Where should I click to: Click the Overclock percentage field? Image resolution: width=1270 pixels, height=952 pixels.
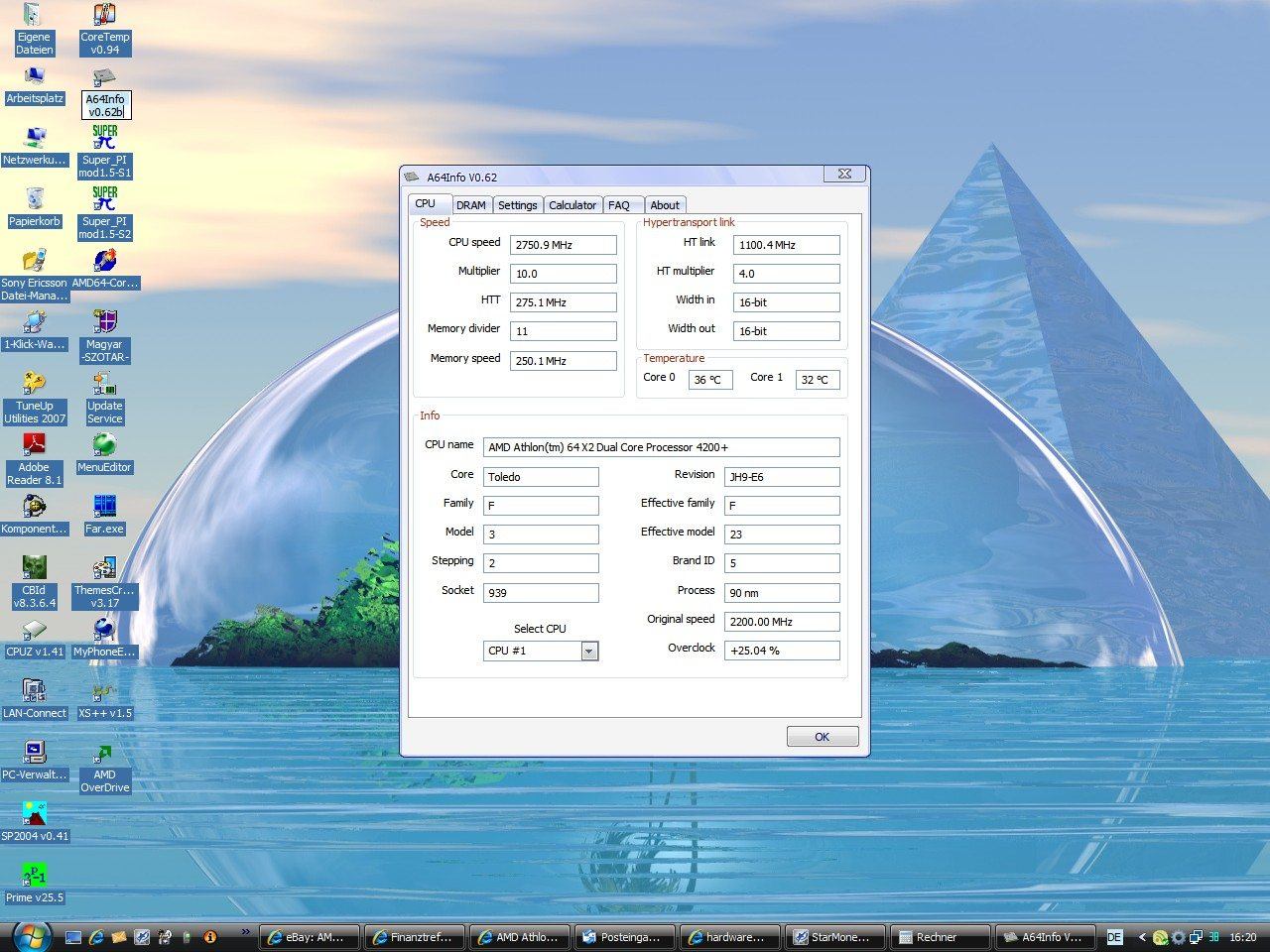click(x=782, y=651)
